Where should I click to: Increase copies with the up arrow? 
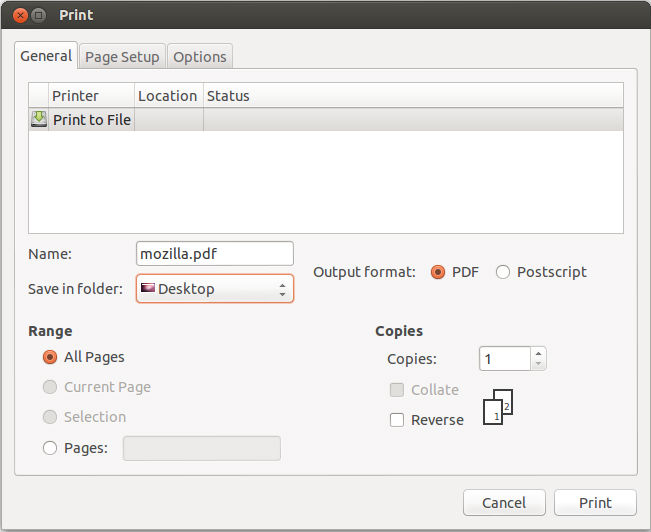pyautogui.click(x=538, y=353)
